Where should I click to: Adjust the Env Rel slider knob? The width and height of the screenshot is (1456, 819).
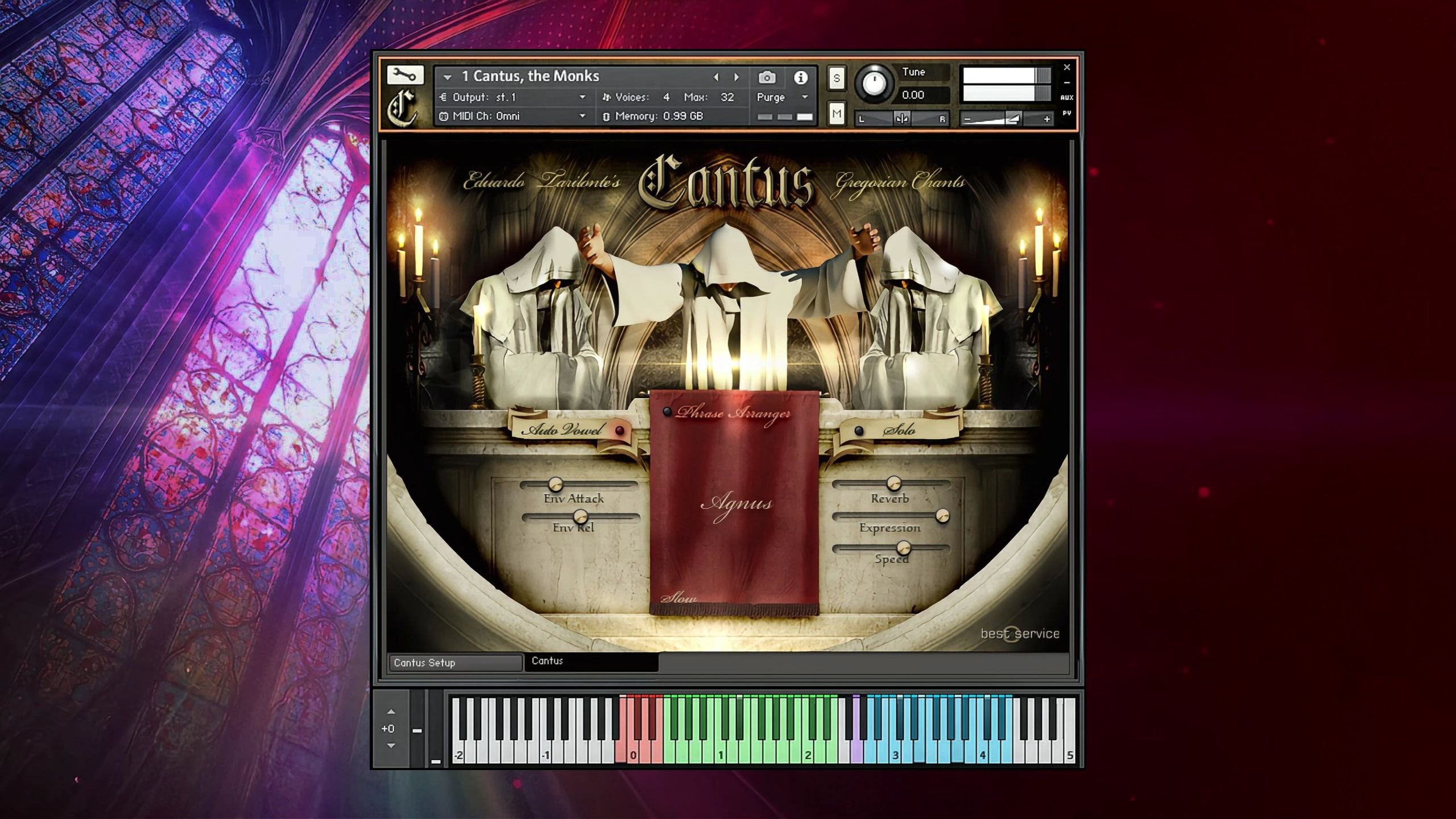580,516
